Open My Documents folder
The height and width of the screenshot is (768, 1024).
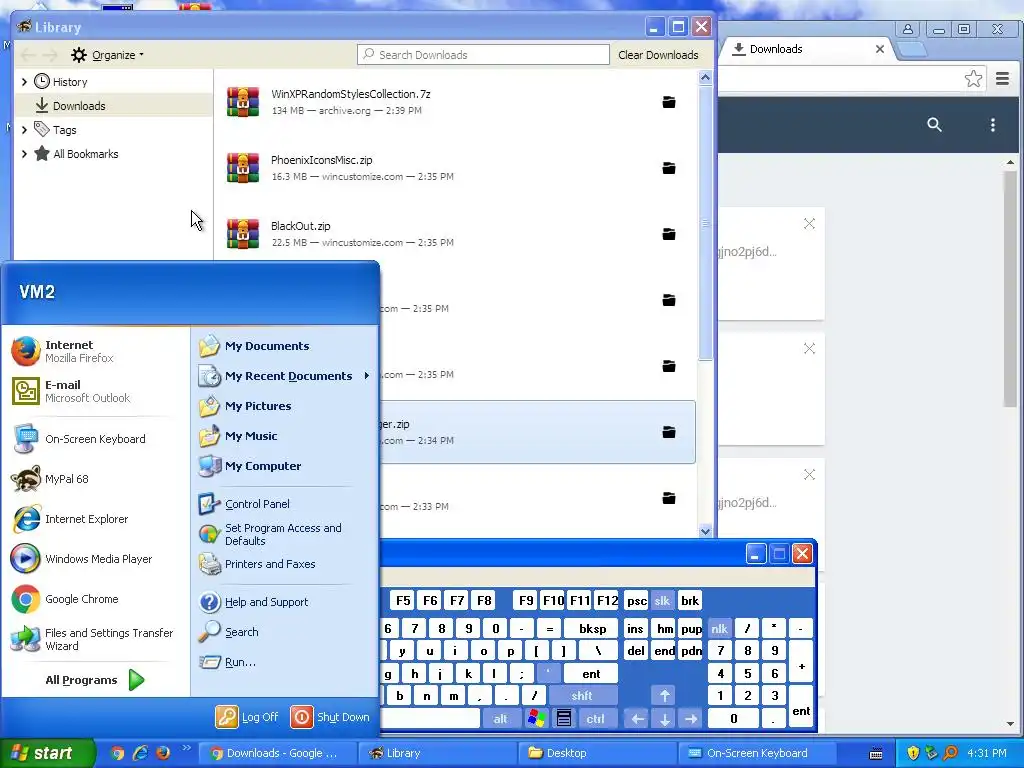[285, 346]
